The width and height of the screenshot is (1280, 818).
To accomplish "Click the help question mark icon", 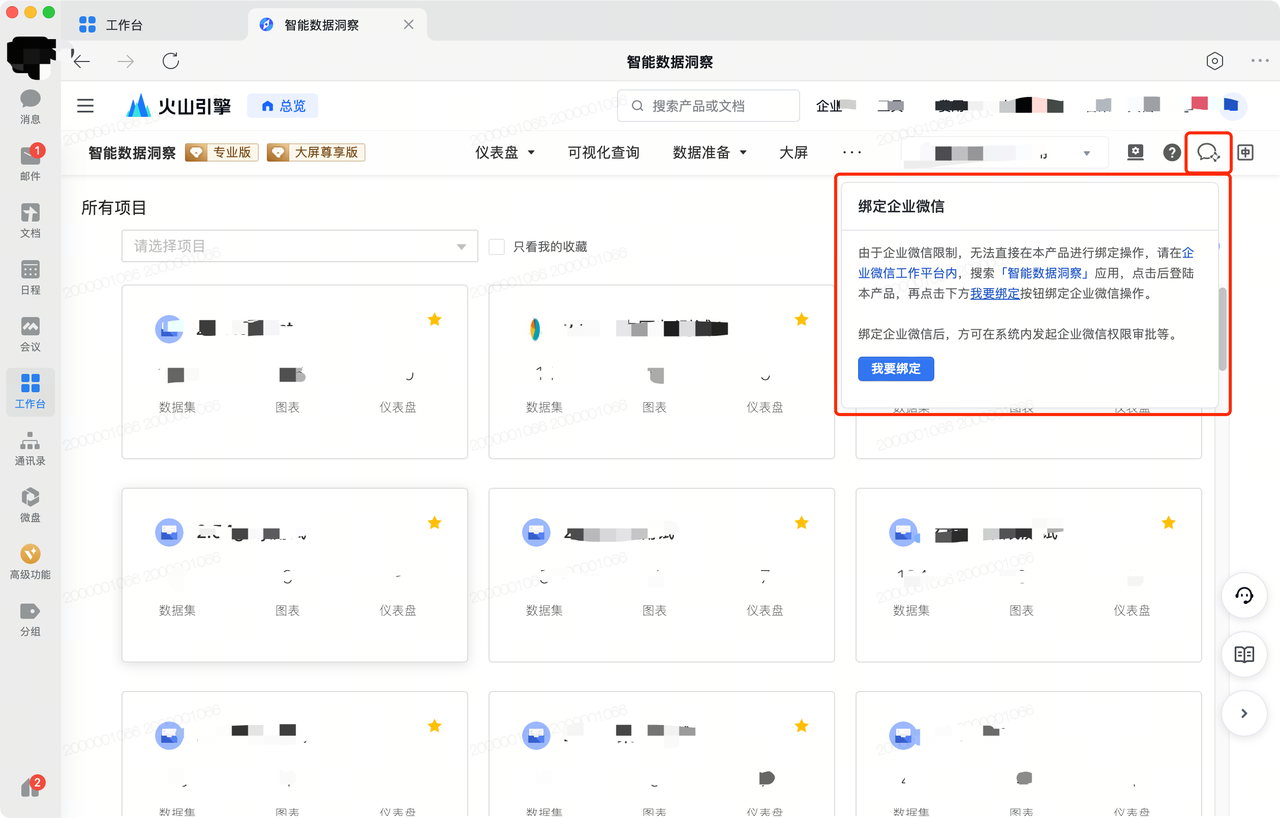I will tap(1172, 153).
